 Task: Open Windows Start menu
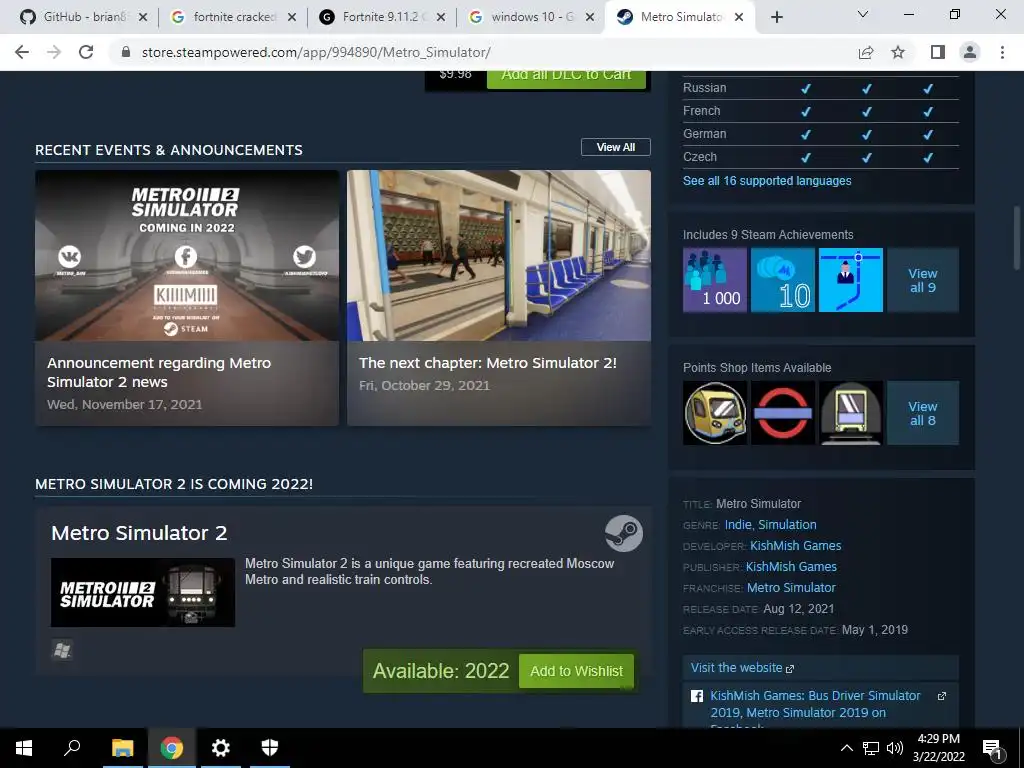pos(24,748)
